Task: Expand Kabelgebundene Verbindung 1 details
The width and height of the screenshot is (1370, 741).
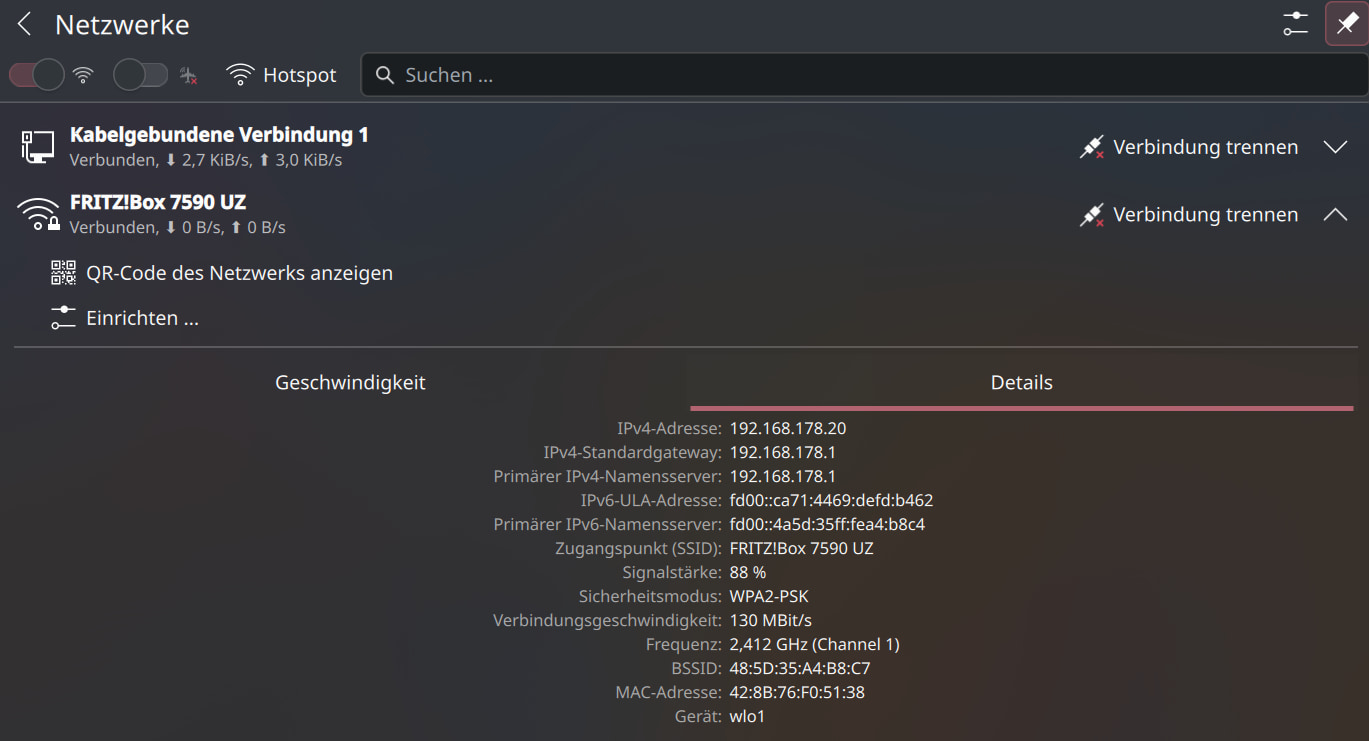Action: click(x=1335, y=147)
